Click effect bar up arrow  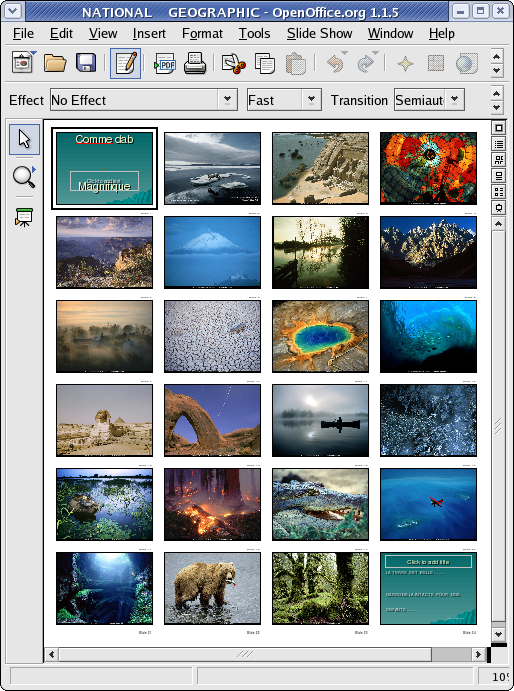tap(497, 93)
